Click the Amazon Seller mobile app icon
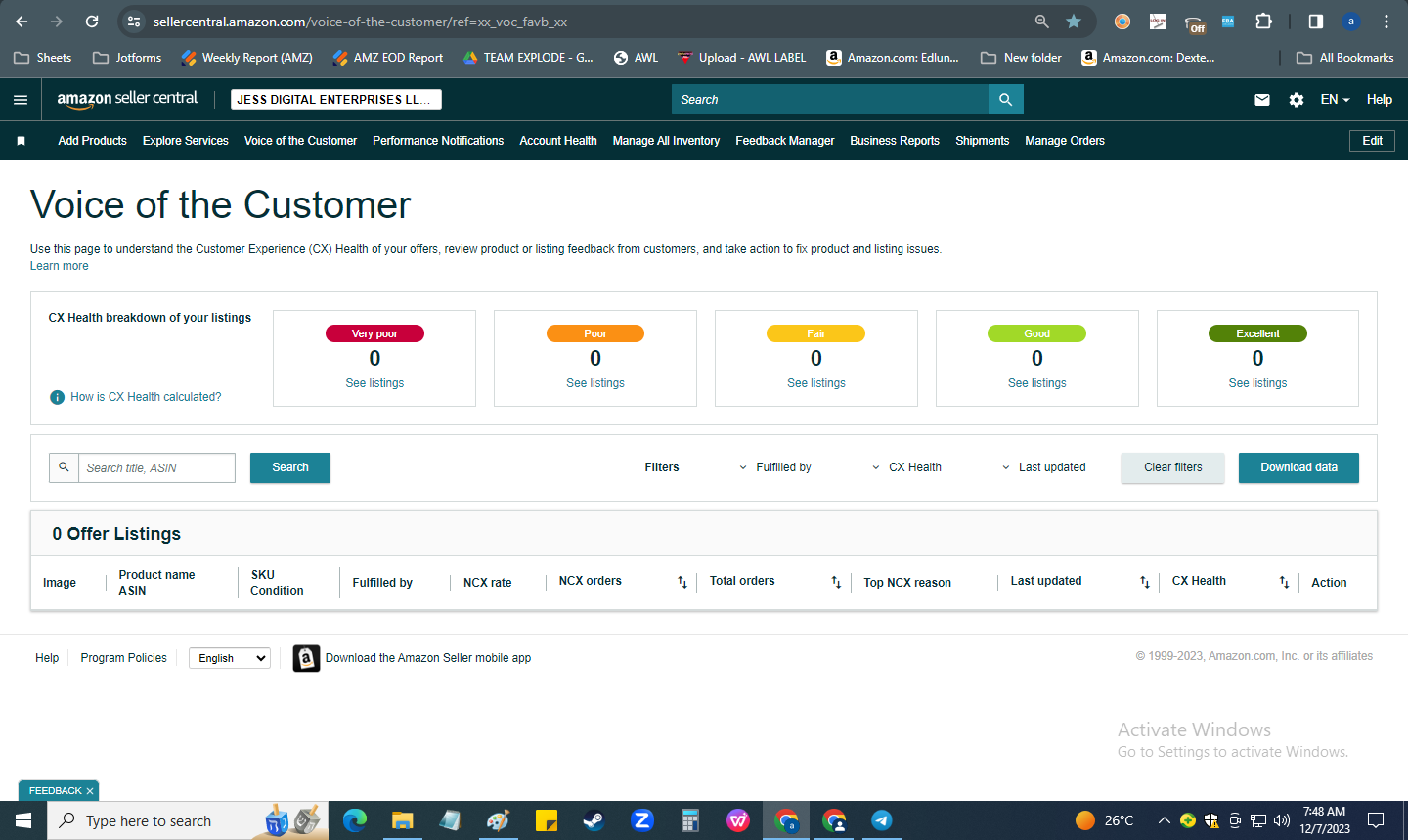The width and height of the screenshot is (1408, 840). [x=306, y=658]
